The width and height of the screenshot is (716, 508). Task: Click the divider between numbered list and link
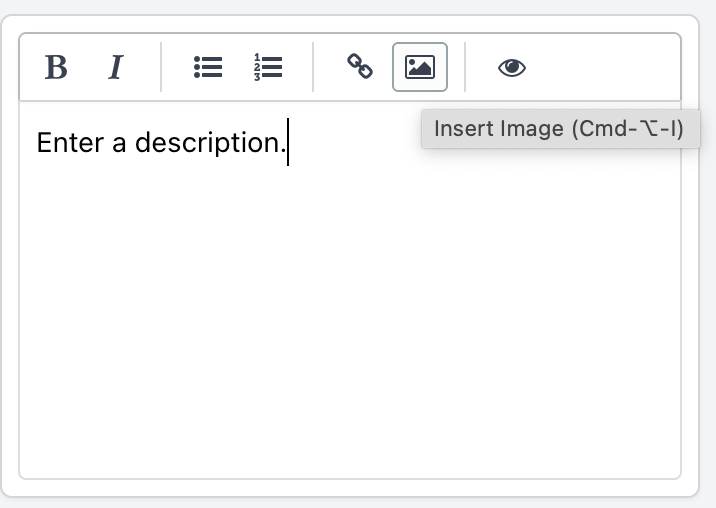coord(313,67)
